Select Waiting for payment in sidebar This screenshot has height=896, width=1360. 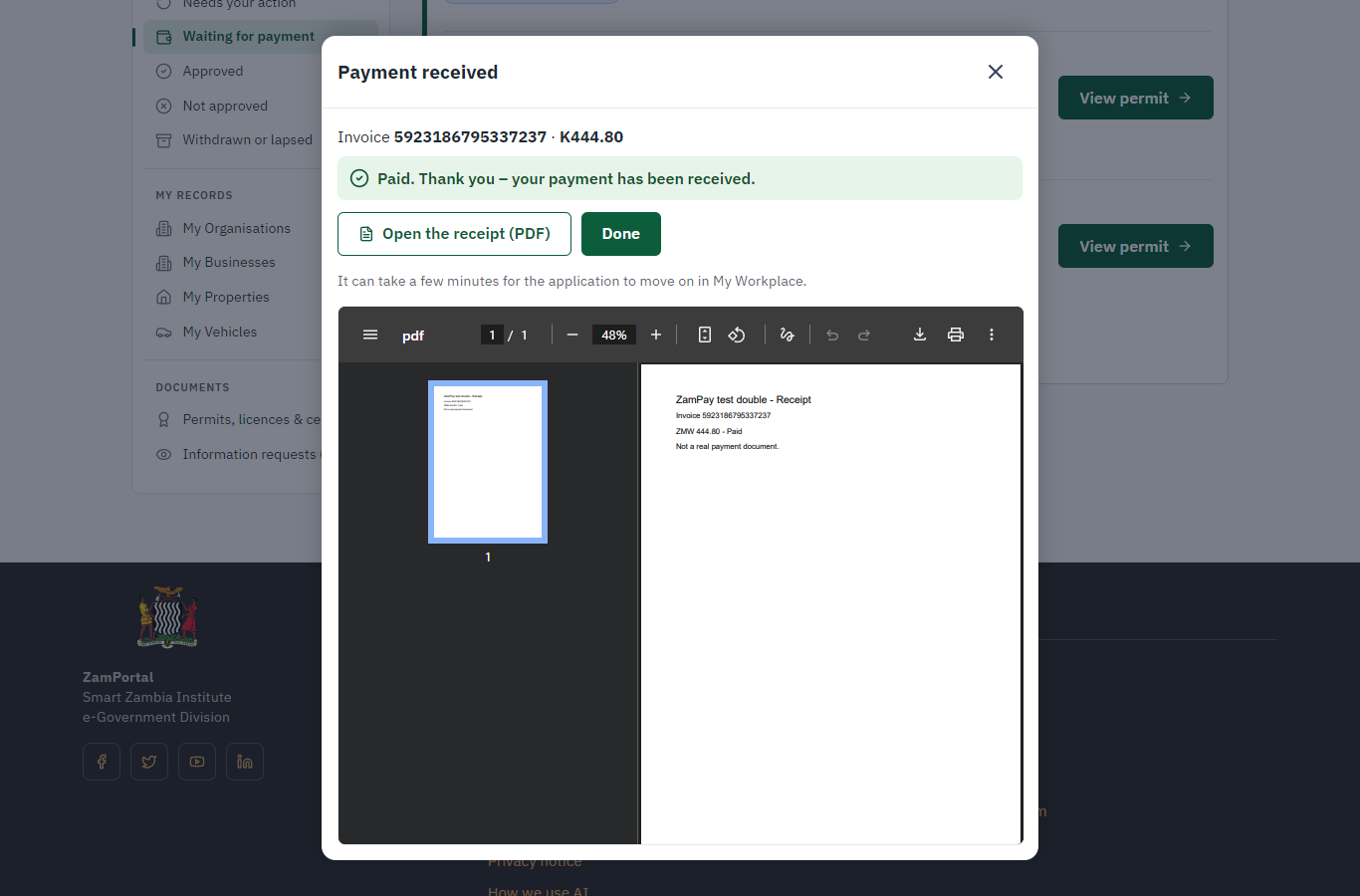tap(261, 37)
